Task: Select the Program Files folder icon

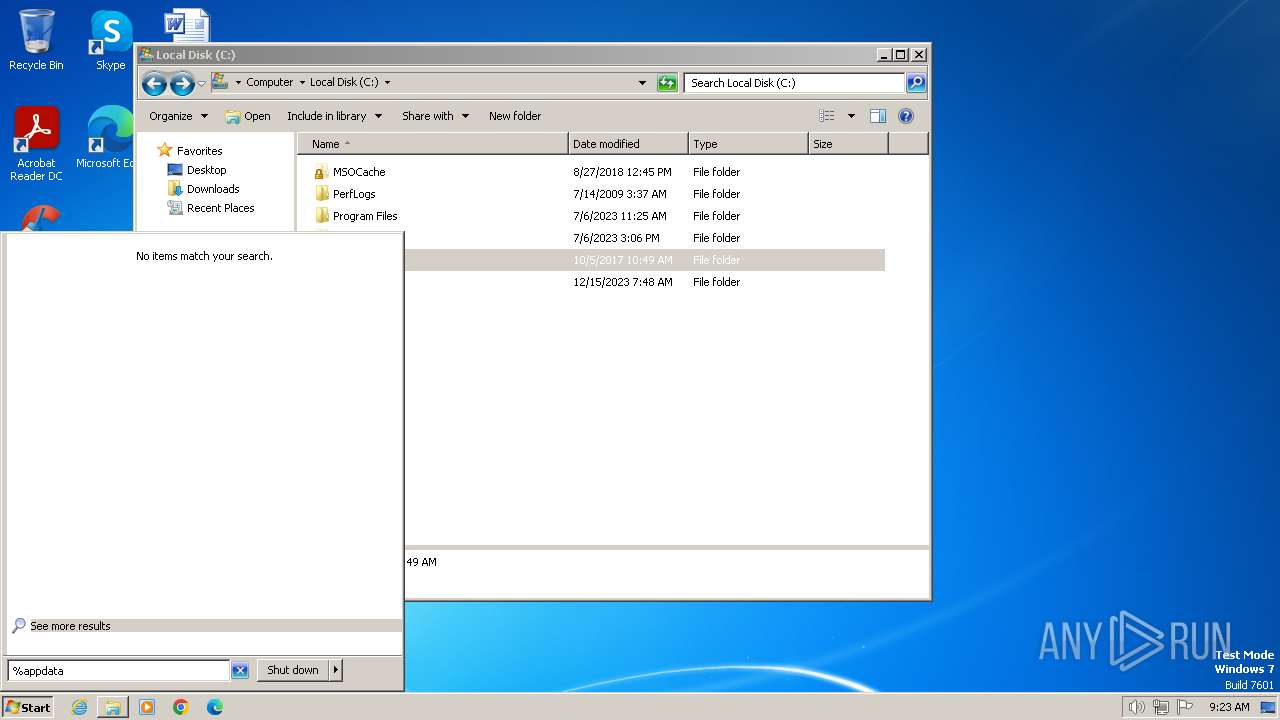Action: pos(321,216)
